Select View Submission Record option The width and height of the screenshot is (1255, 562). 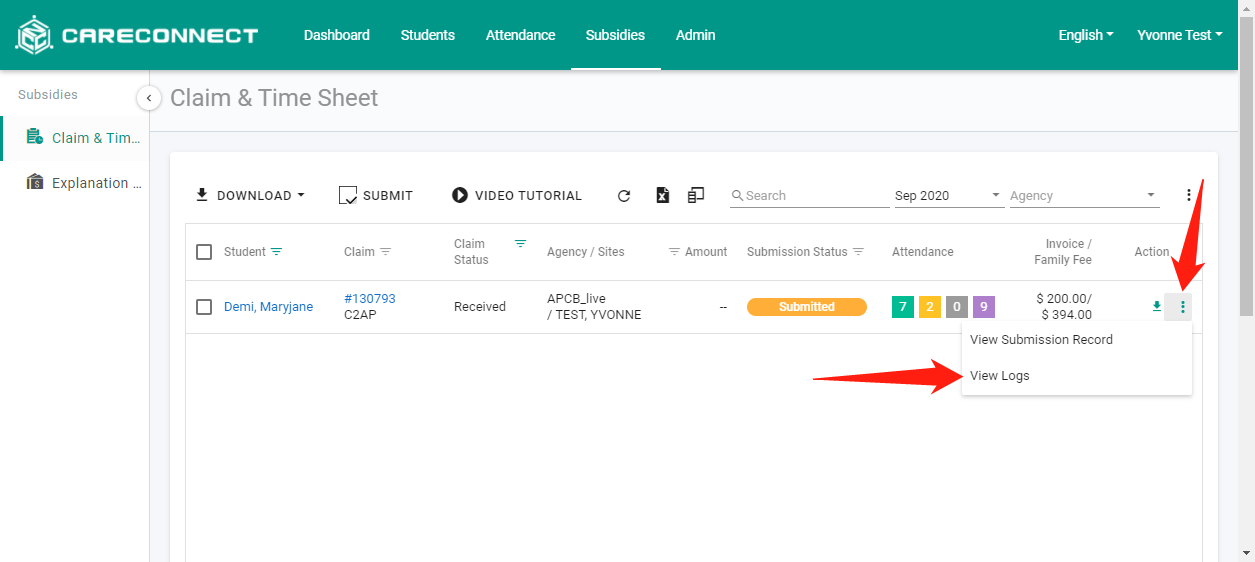pyautogui.click(x=1041, y=340)
